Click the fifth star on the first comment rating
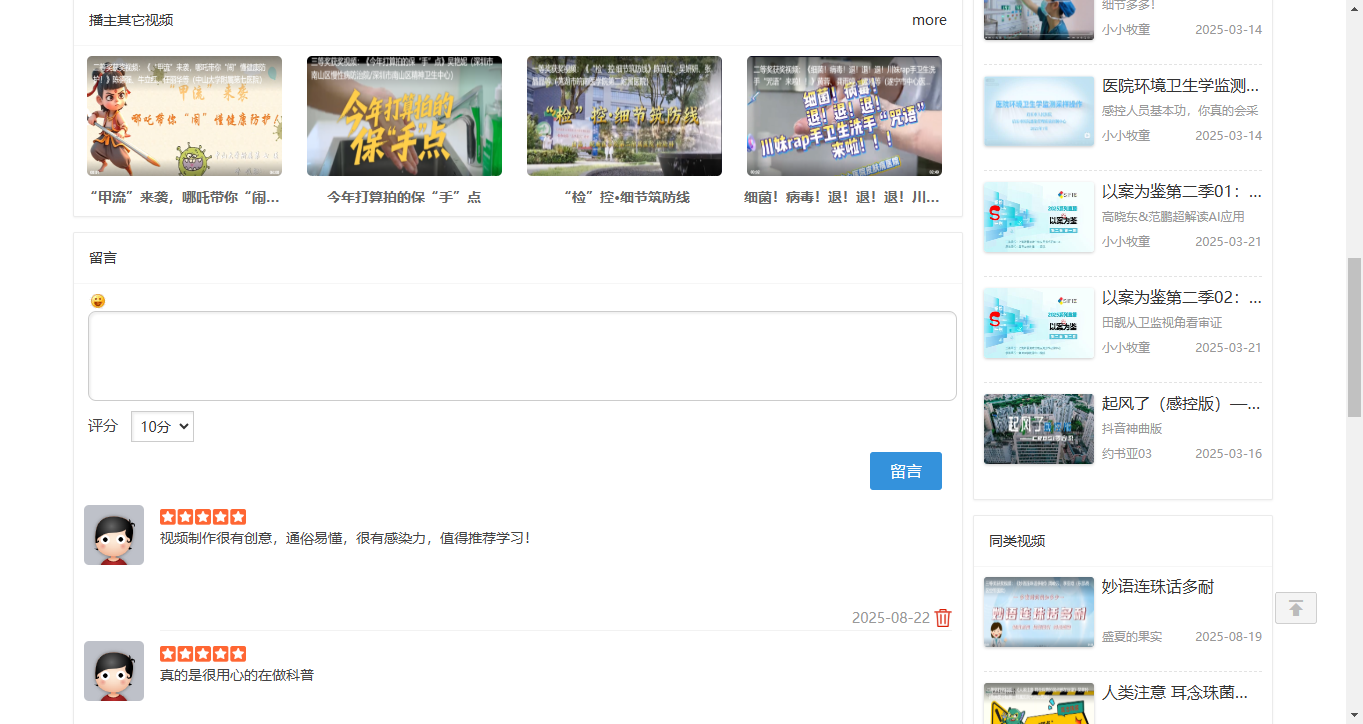 click(x=240, y=516)
